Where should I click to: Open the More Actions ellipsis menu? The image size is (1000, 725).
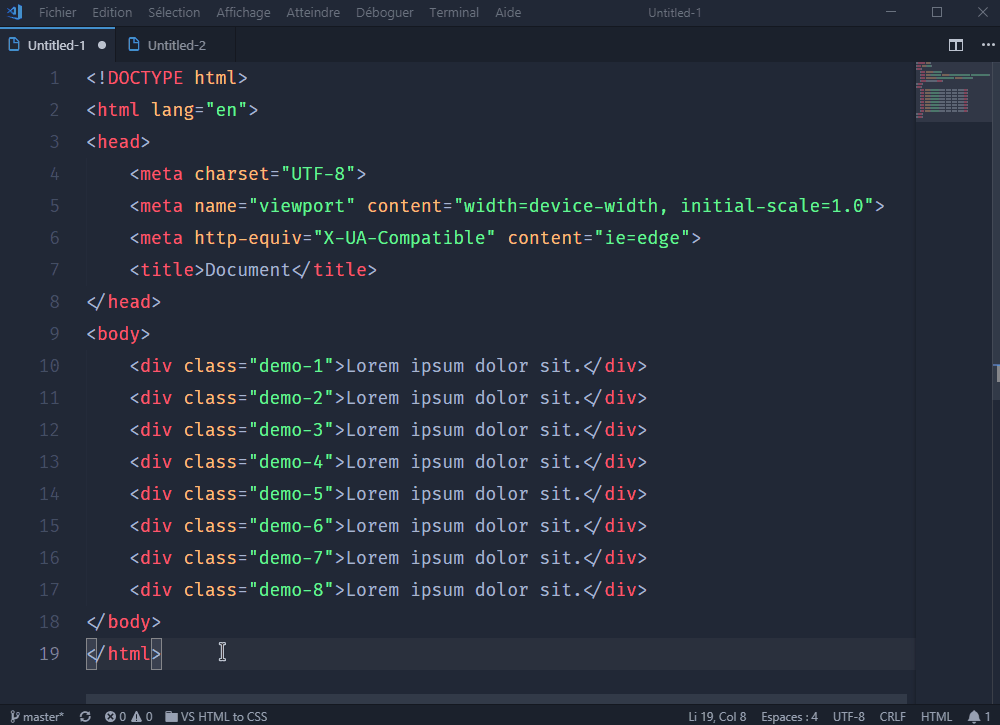pyautogui.click(x=986, y=45)
